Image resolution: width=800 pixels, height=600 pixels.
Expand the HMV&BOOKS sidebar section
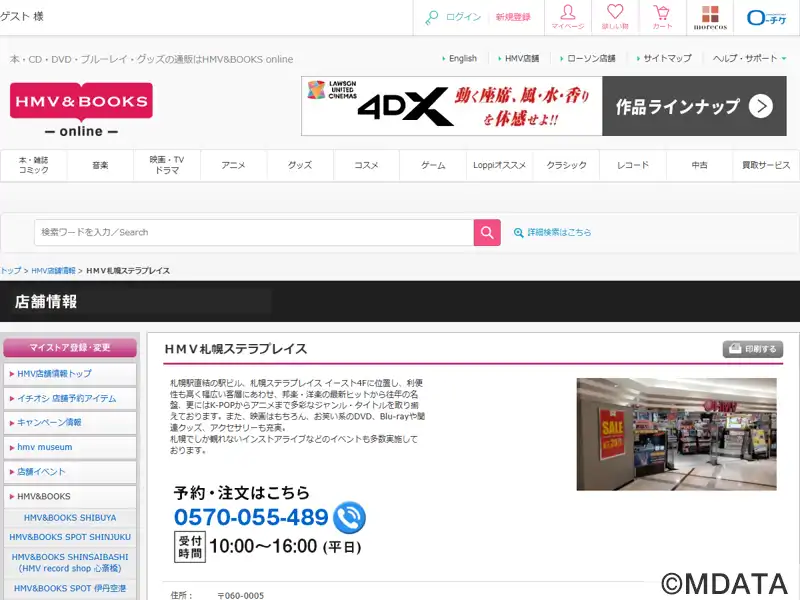(x=70, y=496)
